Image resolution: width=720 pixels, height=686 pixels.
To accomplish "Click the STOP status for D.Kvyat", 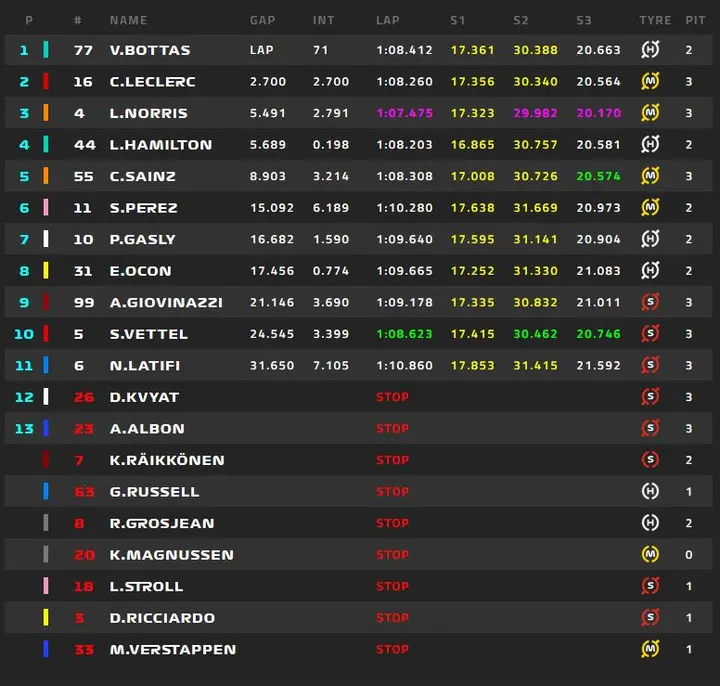I will click(x=392, y=397).
